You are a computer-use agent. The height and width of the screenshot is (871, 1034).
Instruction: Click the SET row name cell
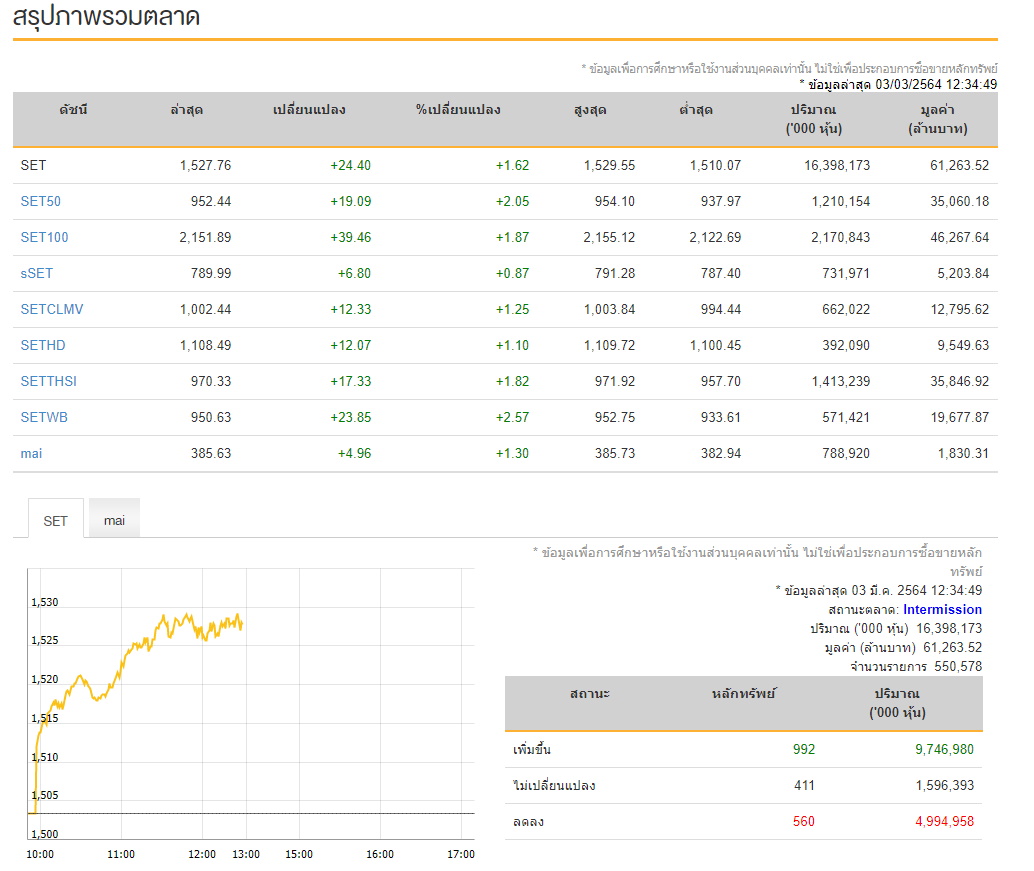point(33,165)
